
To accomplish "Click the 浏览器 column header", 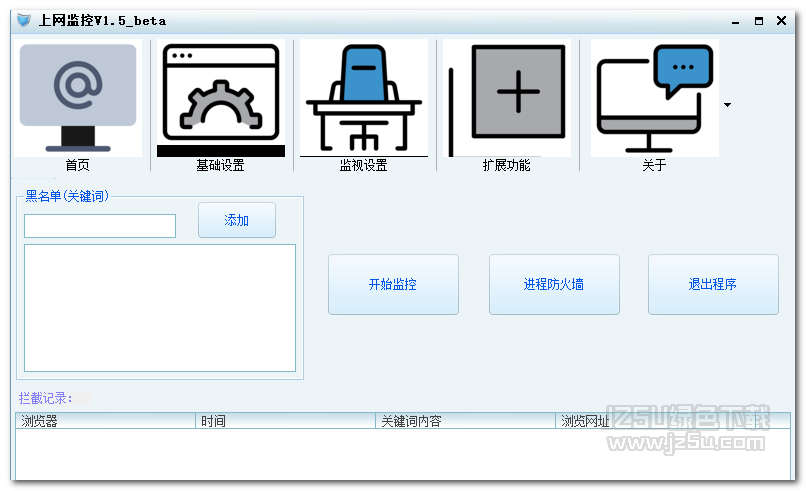I will pos(105,421).
